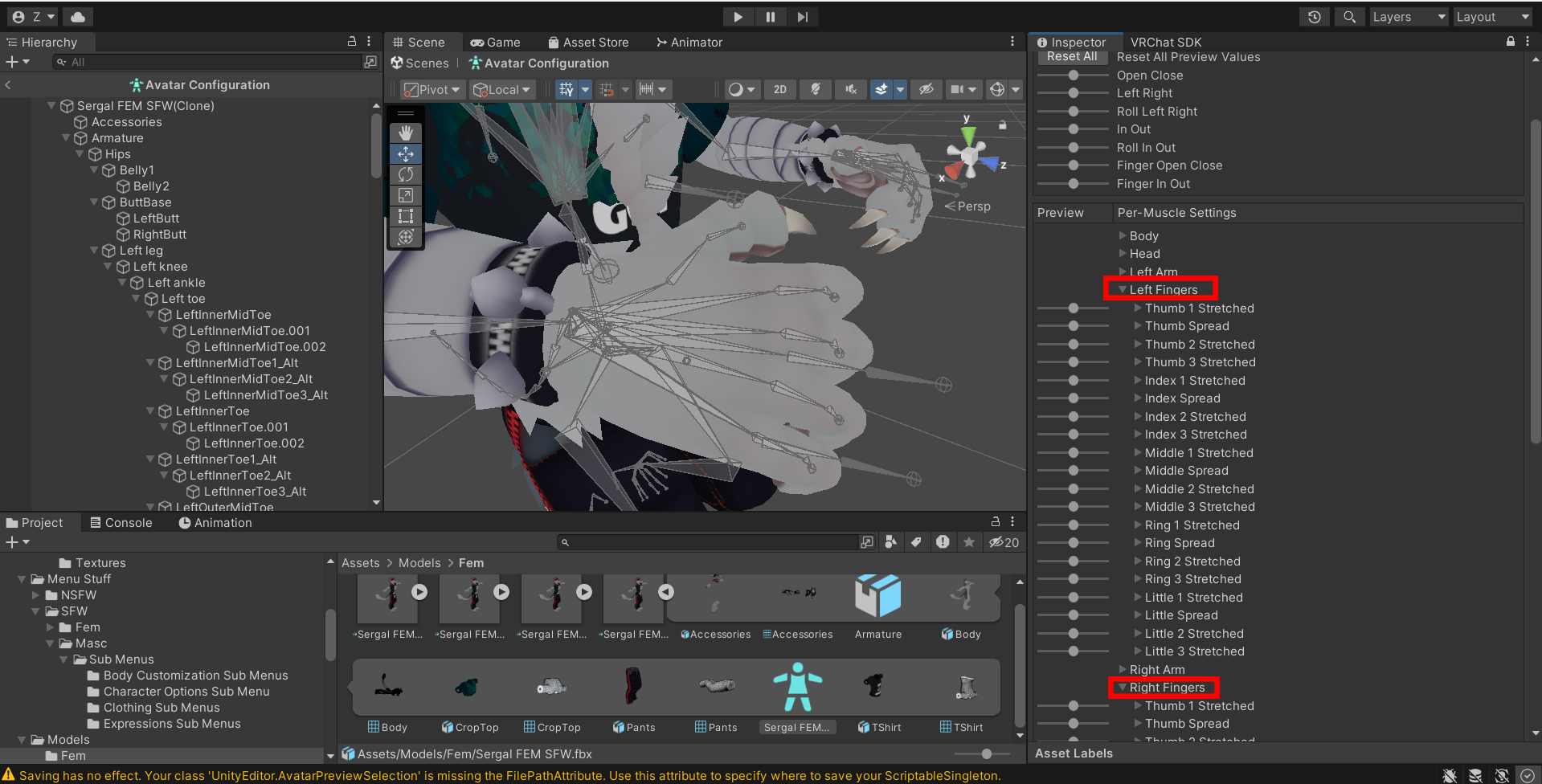Switch to the Animator tab
1542x784 pixels.
click(x=689, y=42)
